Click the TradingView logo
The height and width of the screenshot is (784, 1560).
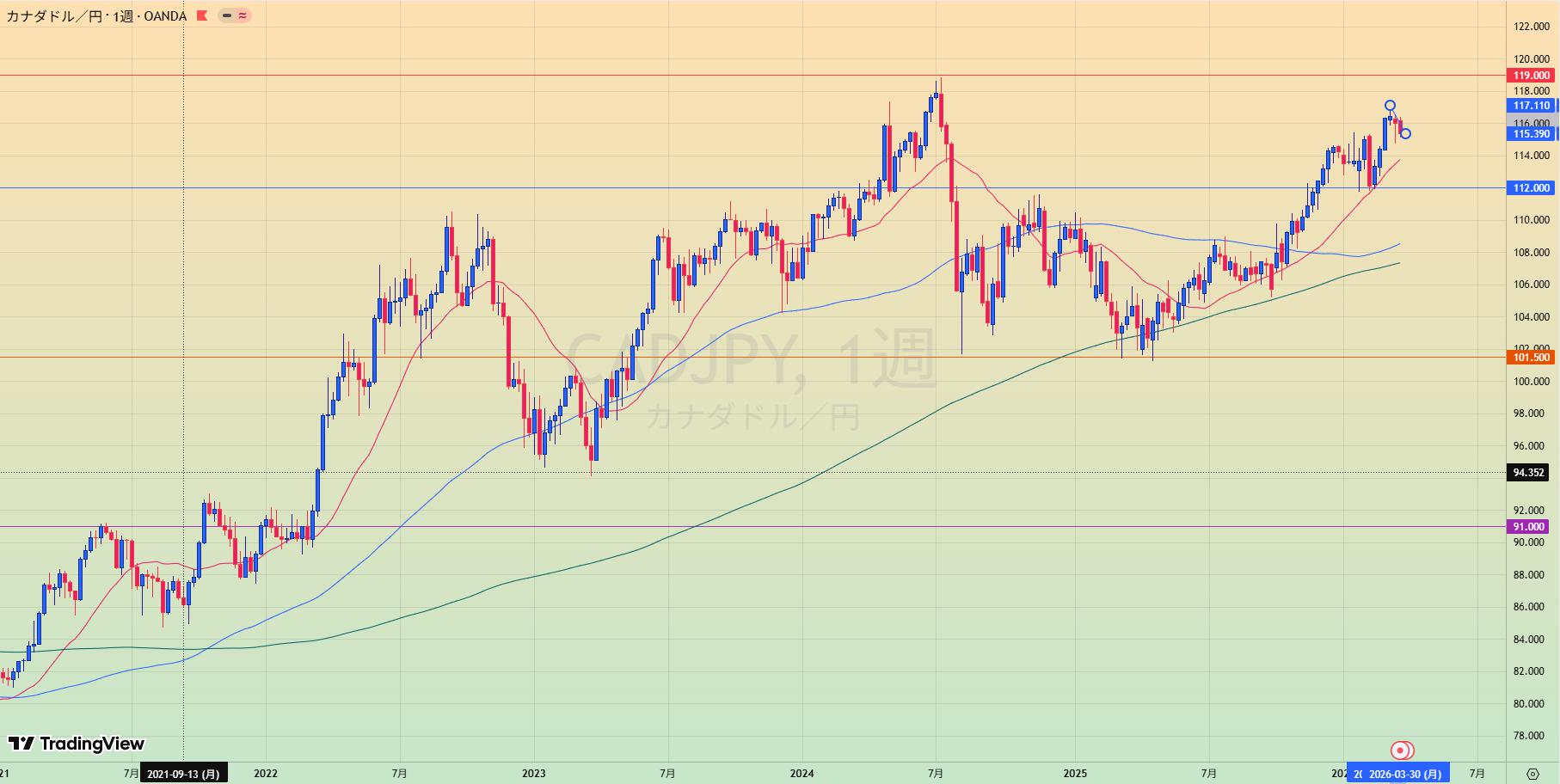pos(77,744)
